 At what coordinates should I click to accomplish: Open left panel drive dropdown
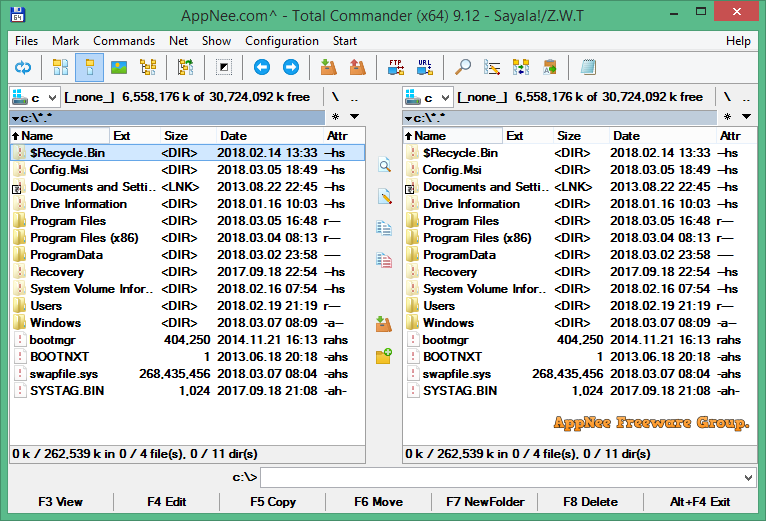[x=35, y=97]
